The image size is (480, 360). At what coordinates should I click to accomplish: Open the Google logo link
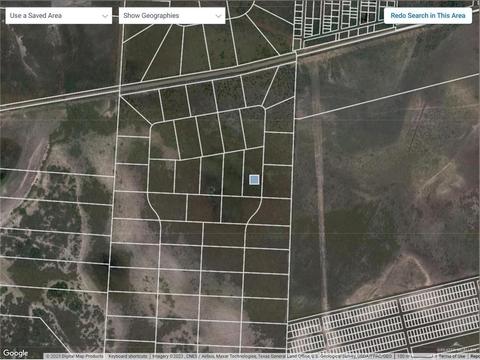[x=15, y=353]
